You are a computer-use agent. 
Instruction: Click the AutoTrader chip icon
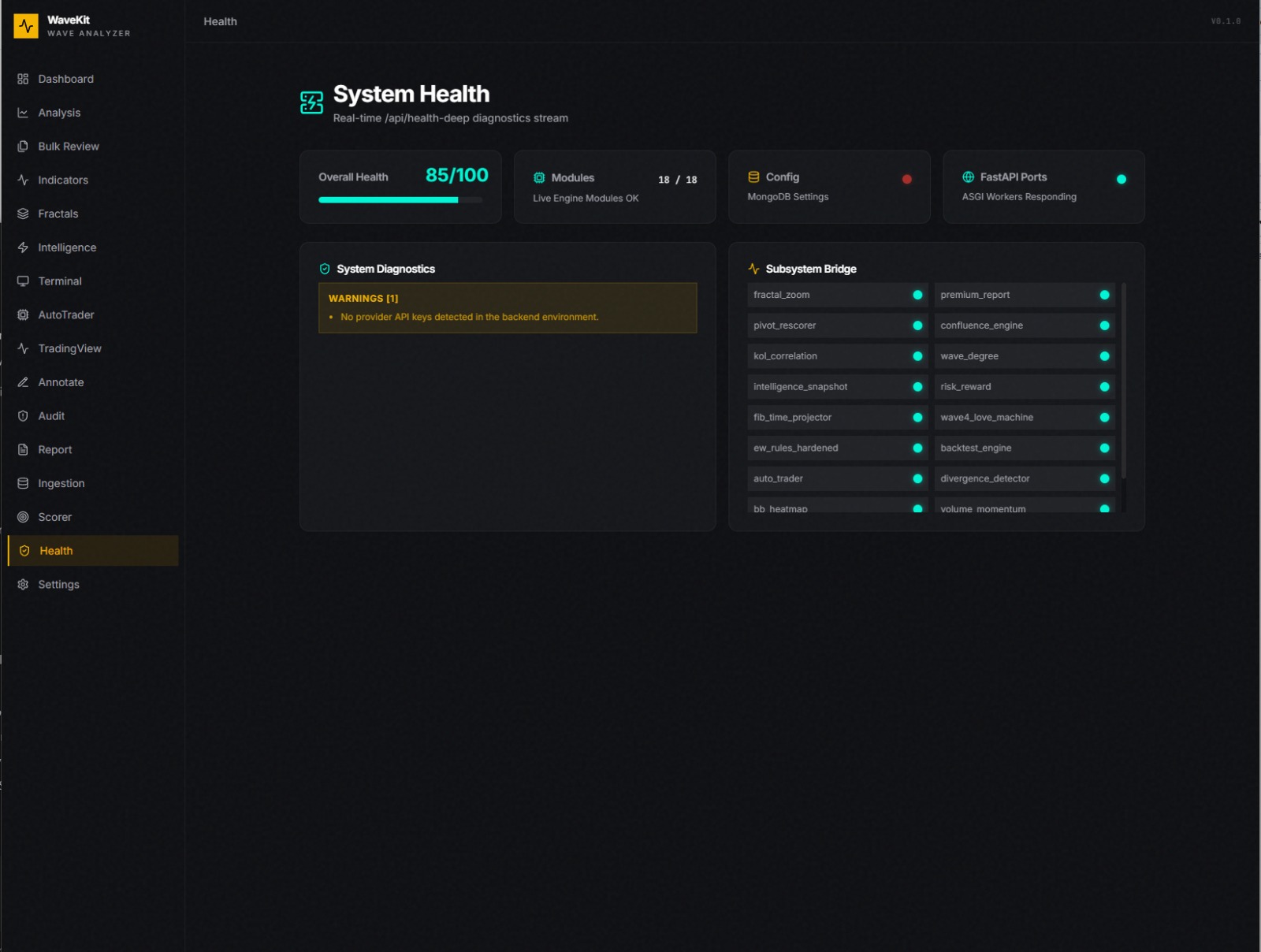[23, 314]
